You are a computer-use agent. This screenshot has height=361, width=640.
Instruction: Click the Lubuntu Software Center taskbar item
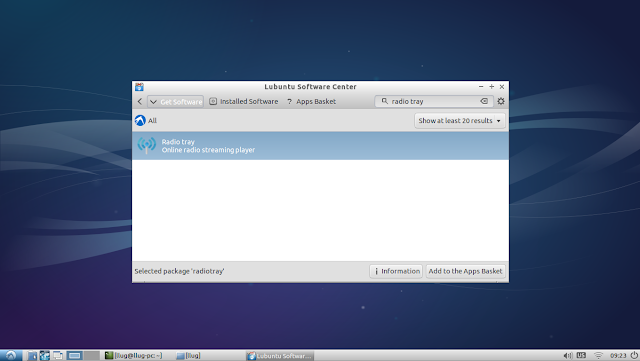pyautogui.click(x=280, y=356)
